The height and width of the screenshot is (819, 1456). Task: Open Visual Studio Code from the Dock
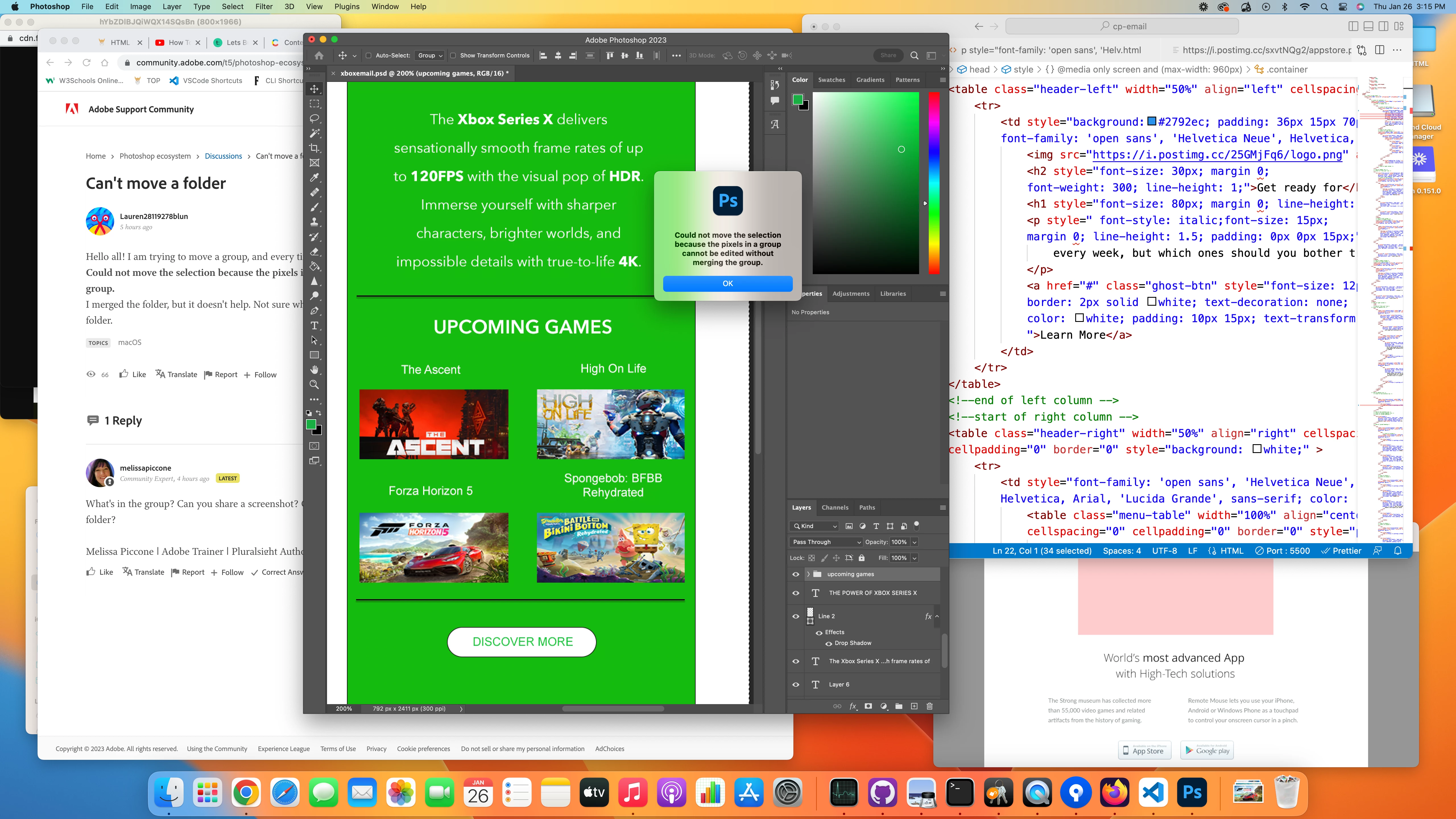coord(1153,793)
